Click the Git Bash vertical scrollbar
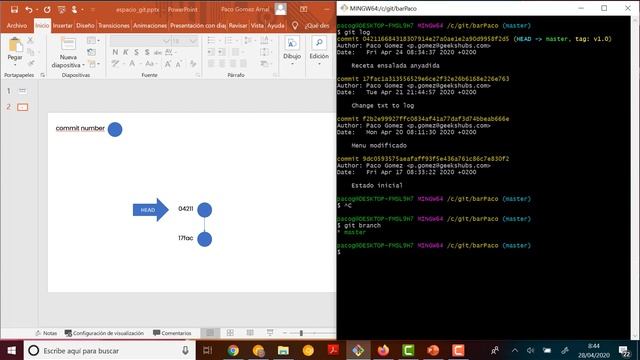The image size is (640, 360). click(635, 178)
